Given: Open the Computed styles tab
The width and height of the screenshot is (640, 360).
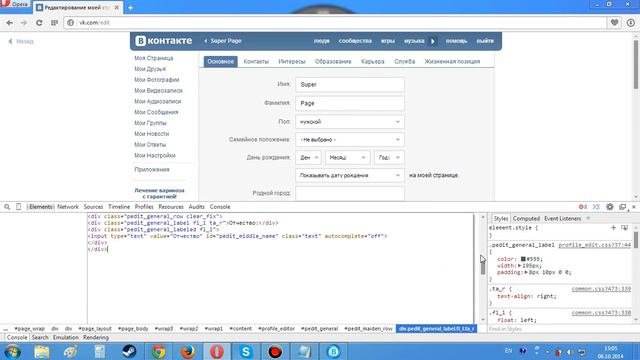Looking at the screenshot, I should 526,219.
